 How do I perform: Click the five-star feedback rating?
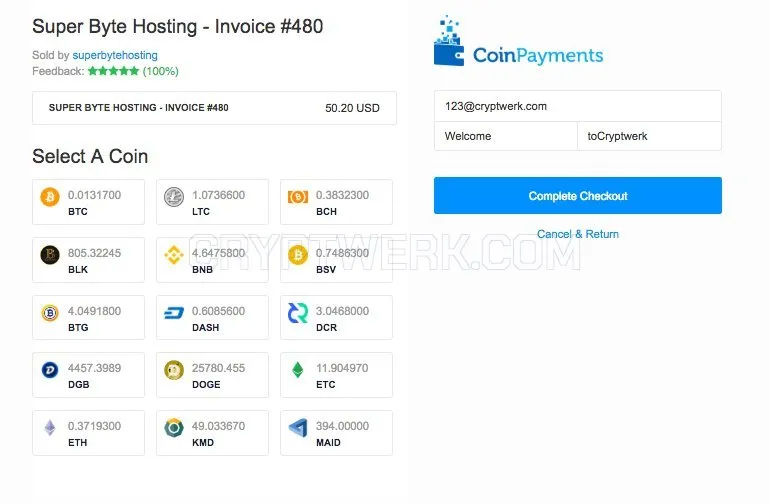pyautogui.click(x=113, y=71)
